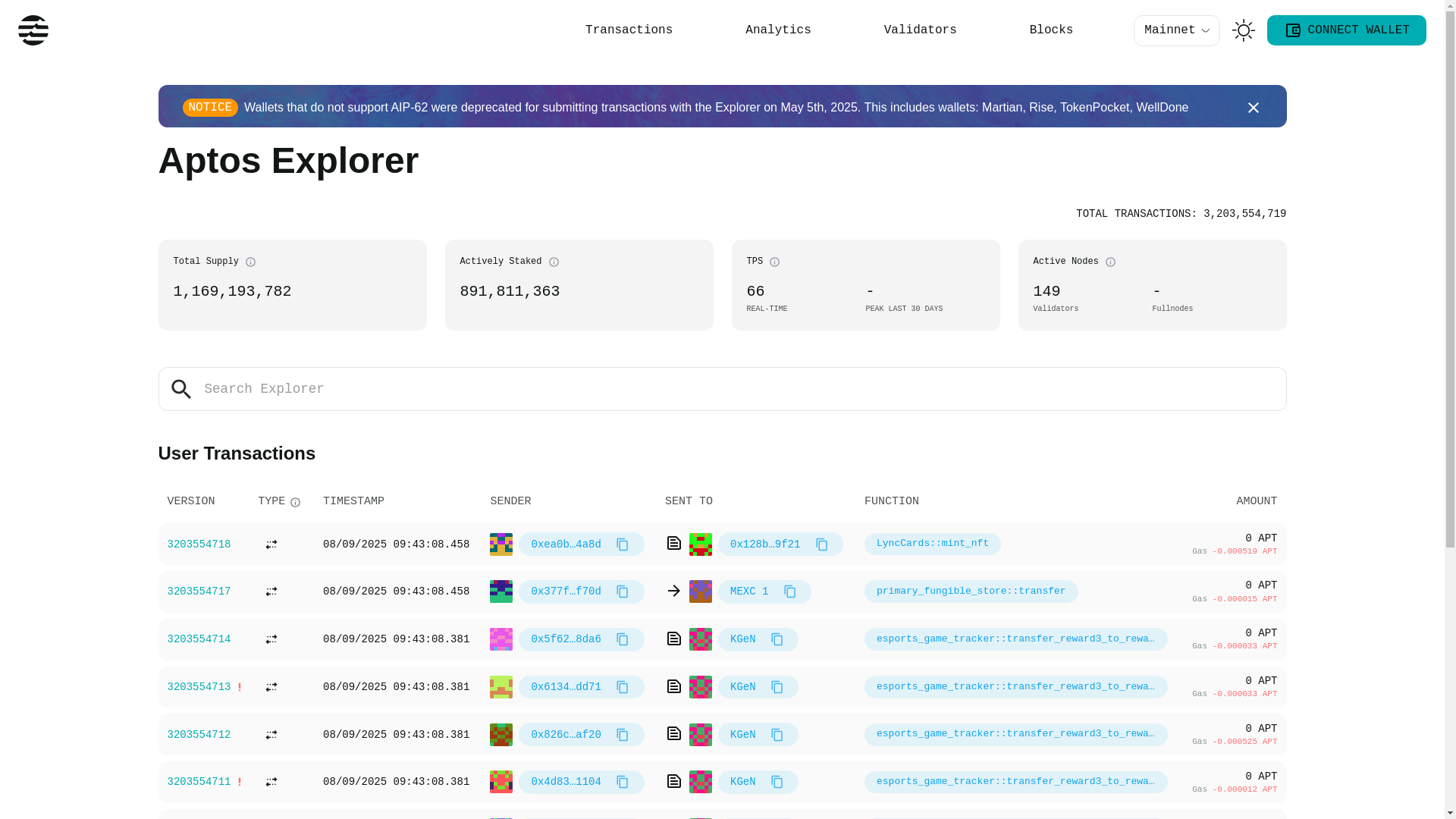Click the search magnifier icon

pos(181,389)
